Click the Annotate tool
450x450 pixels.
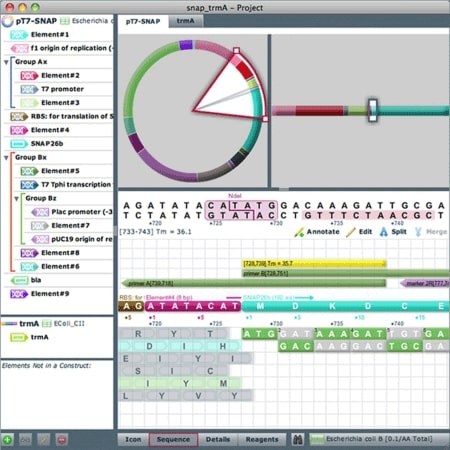(317, 232)
